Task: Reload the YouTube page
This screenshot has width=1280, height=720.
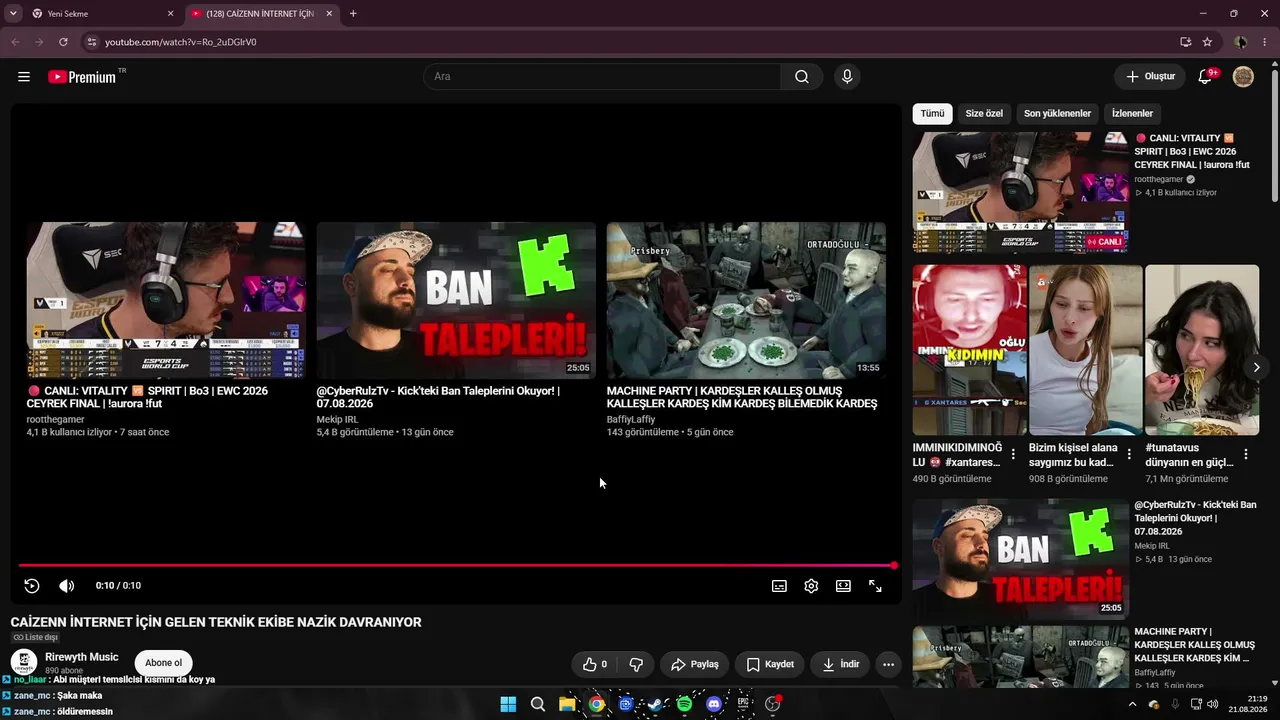Action: point(63,42)
